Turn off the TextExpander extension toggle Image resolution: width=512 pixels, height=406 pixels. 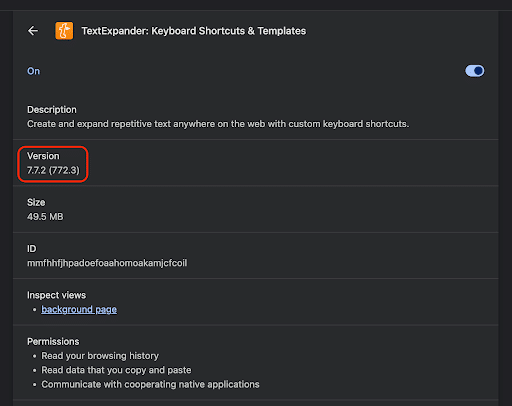pos(475,71)
